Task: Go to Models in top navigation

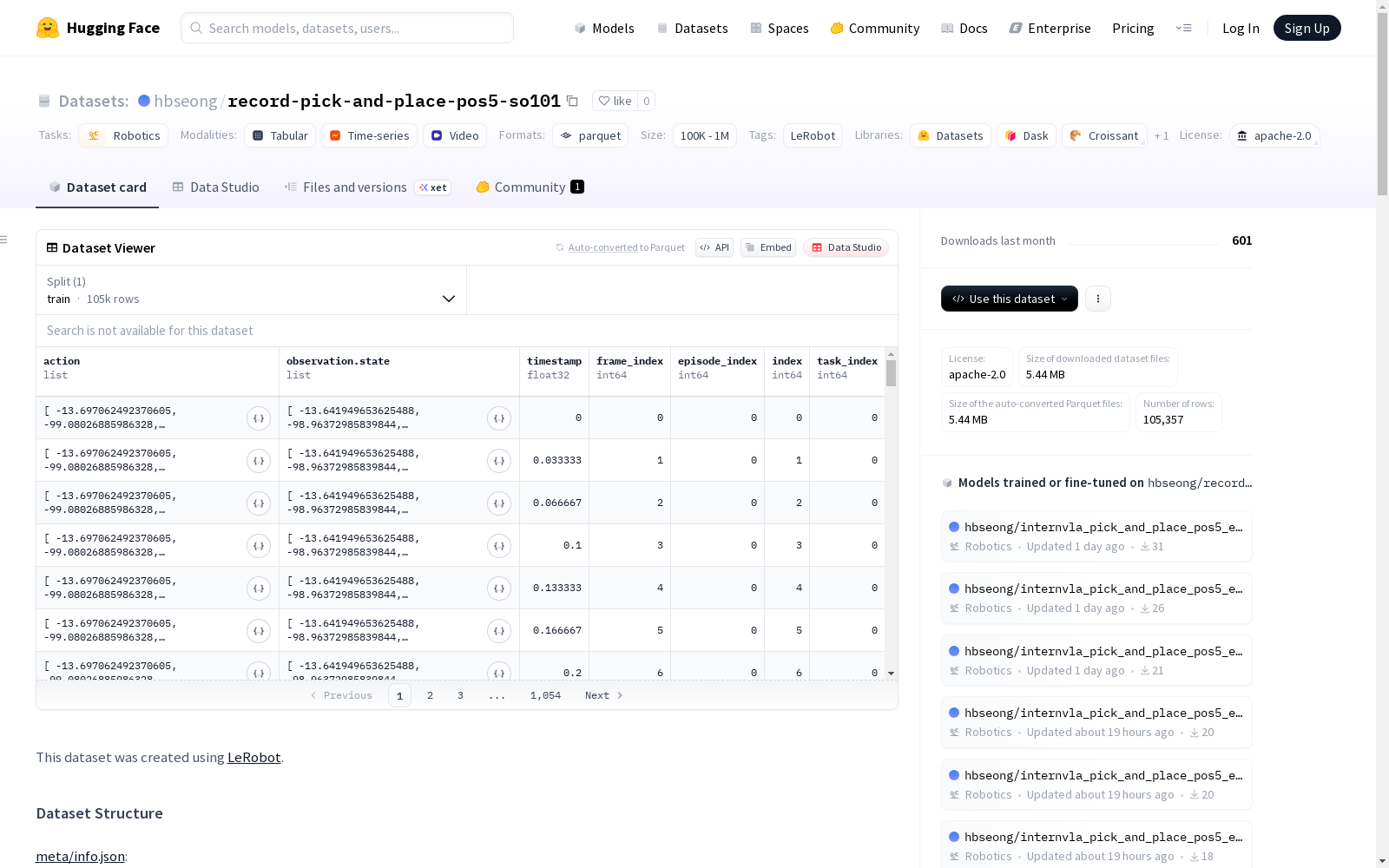Action: click(x=604, y=28)
